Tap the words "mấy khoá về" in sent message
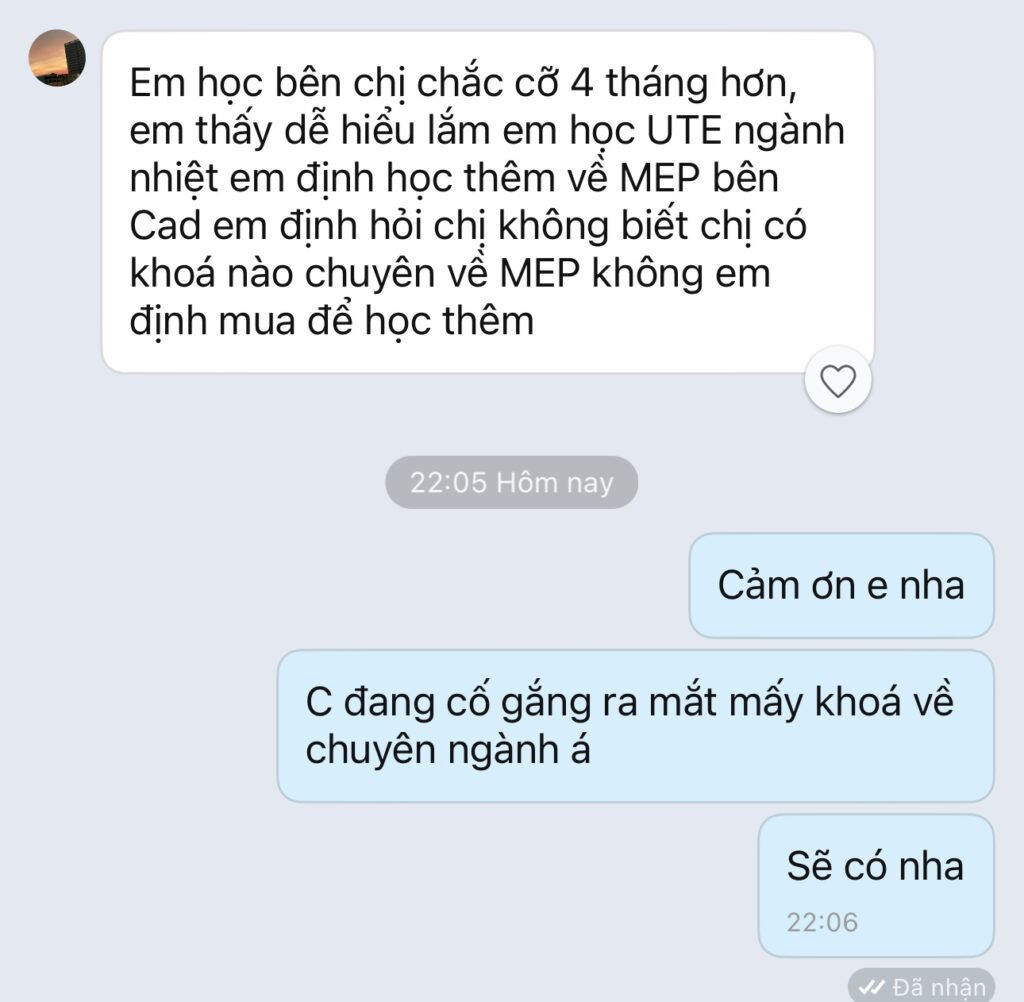Image resolution: width=1024 pixels, height=1002 pixels. click(x=841, y=702)
